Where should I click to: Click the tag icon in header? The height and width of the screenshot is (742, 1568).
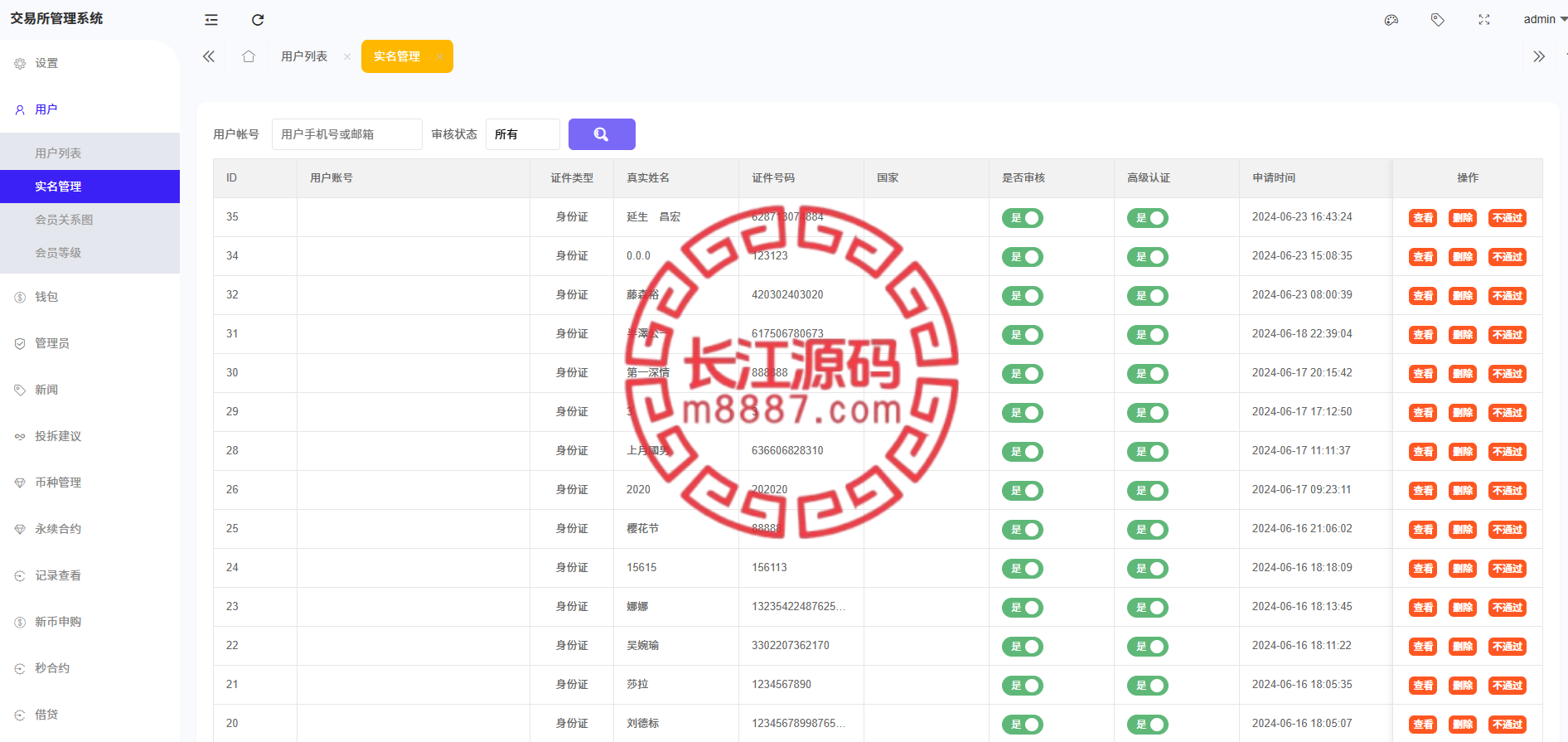tap(1438, 20)
